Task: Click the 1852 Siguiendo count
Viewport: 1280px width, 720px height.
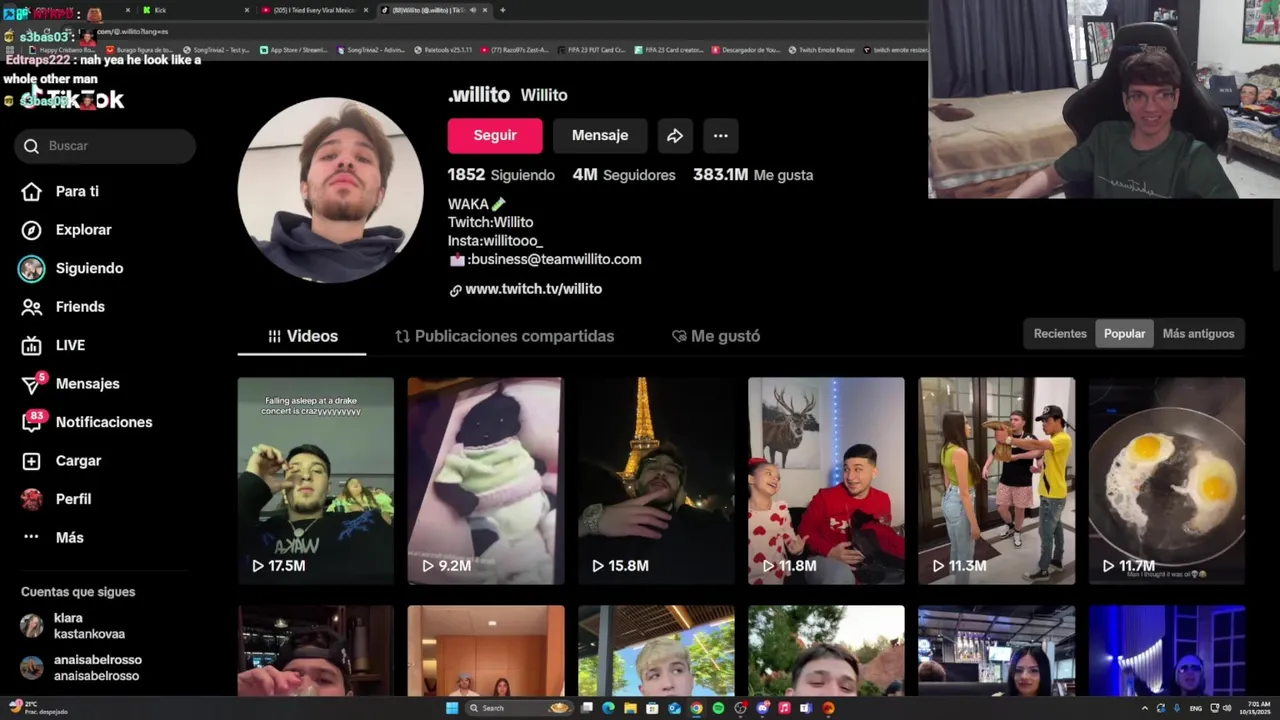Action: (x=501, y=175)
